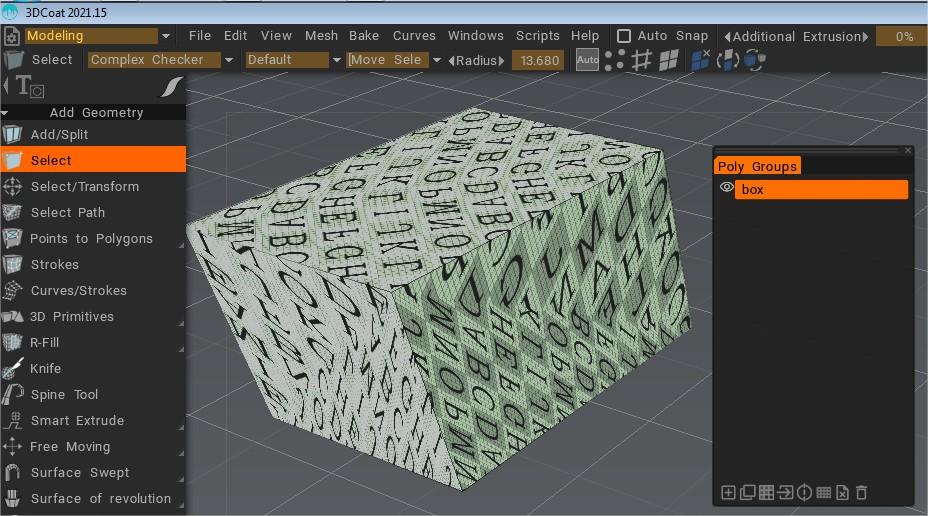Click the add new poly group icon
928x516 pixels.
click(728, 492)
